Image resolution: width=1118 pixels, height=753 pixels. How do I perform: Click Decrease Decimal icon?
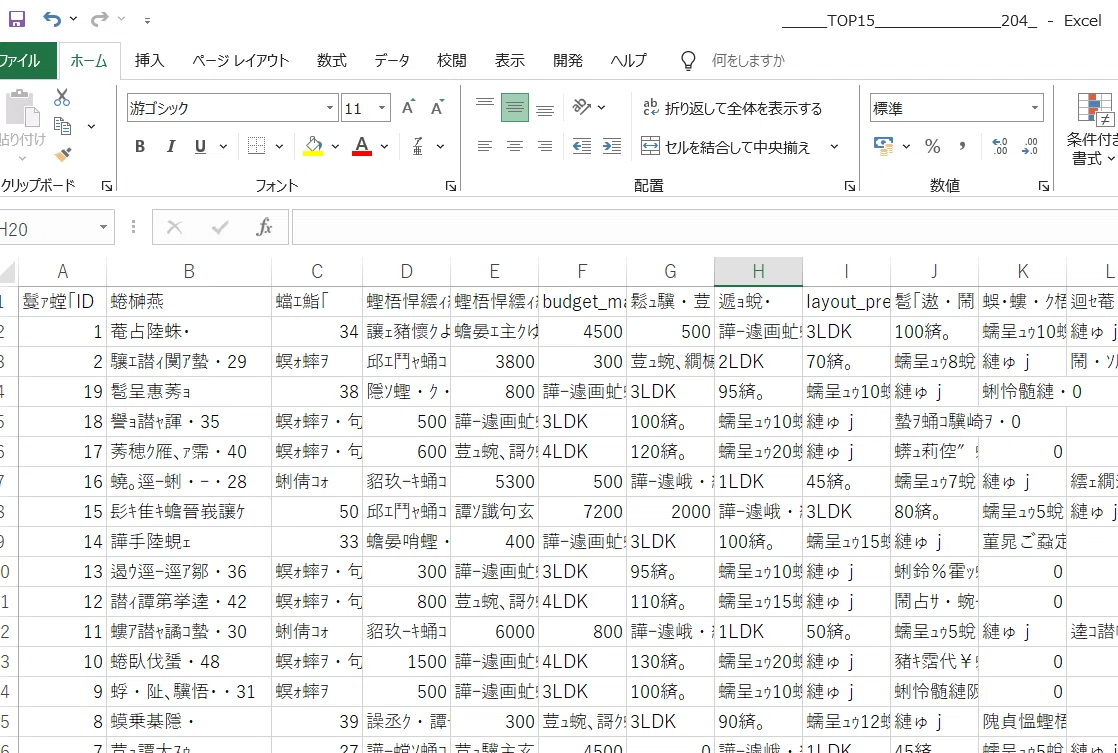click(x=1030, y=146)
